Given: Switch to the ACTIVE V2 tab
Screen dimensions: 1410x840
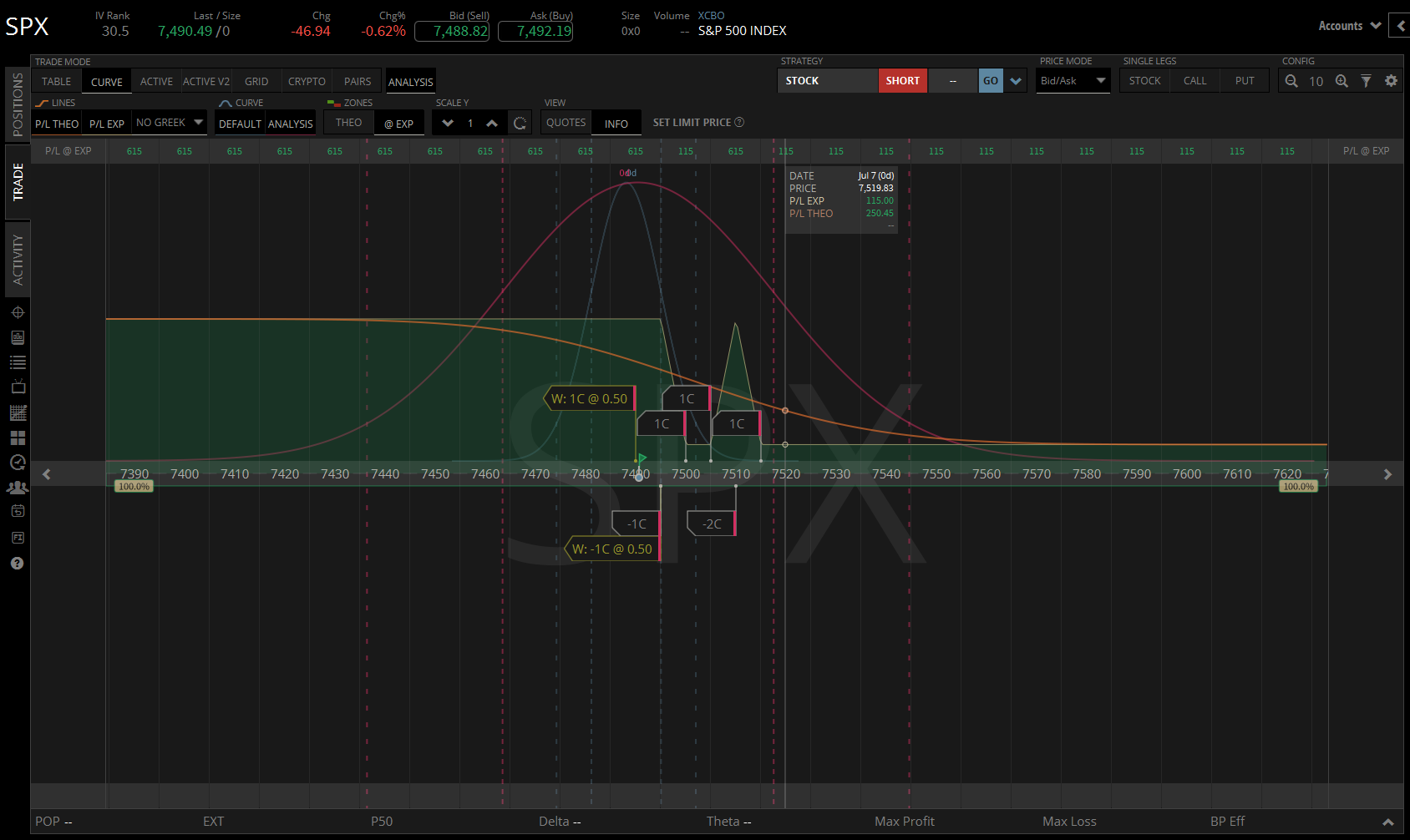Looking at the screenshot, I should point(206,81).
